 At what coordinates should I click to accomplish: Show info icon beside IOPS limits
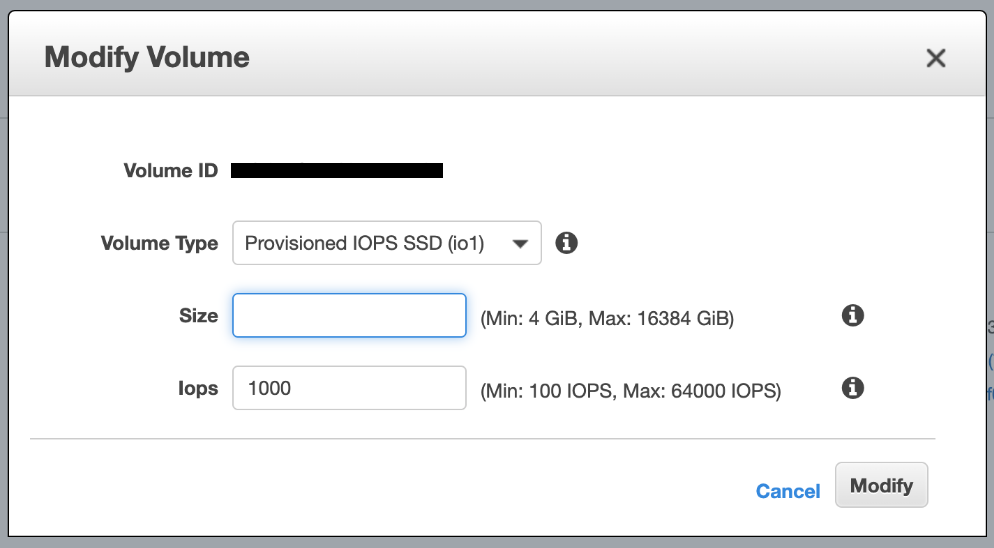click(853, 388)
